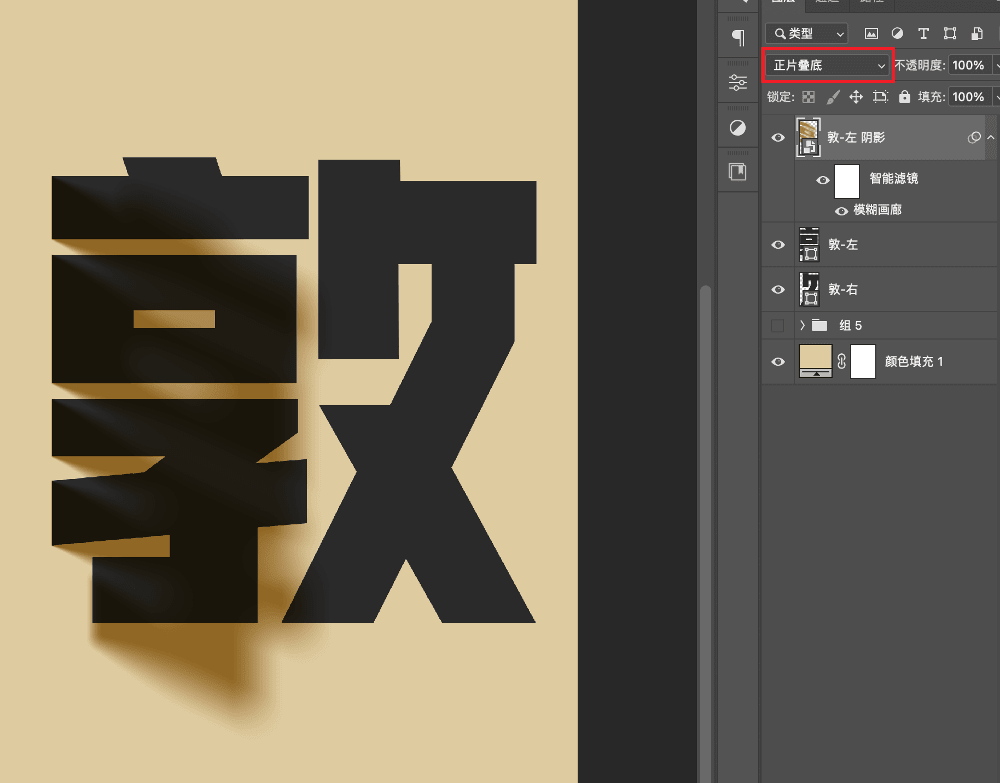Filter layers by smart objects icon
The width and height of the screenshot is (1000, 783).
pyautogui.click(x=976, y=33)
